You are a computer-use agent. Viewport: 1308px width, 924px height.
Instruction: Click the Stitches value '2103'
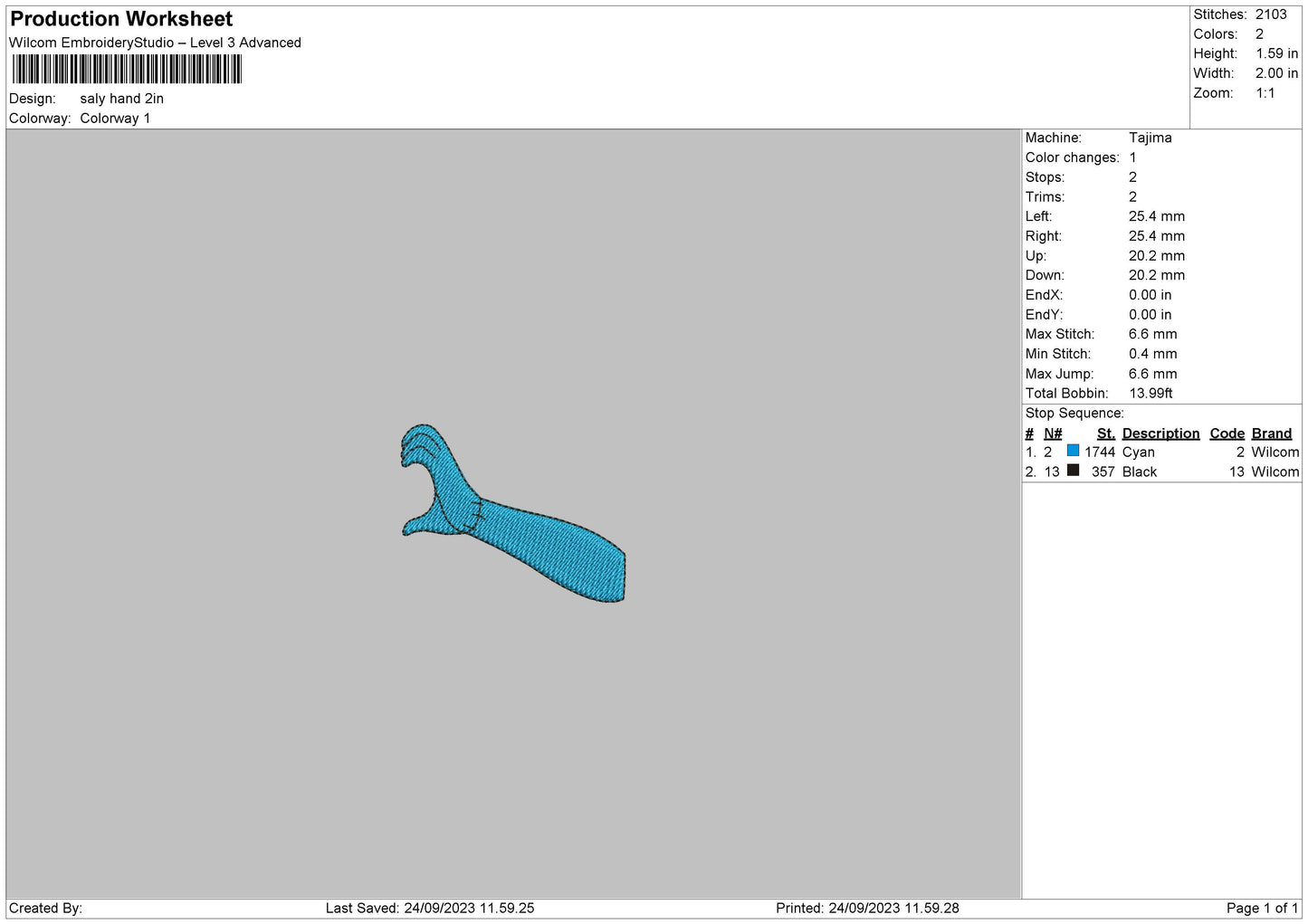(x=1271, y=14)
